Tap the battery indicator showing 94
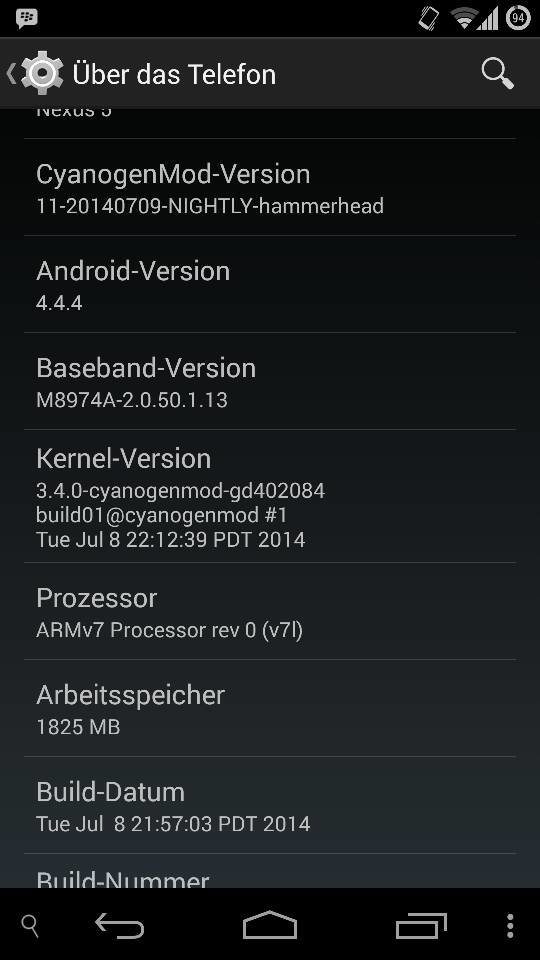The height and width of the screenshot is (960, 540). [518, 18]
